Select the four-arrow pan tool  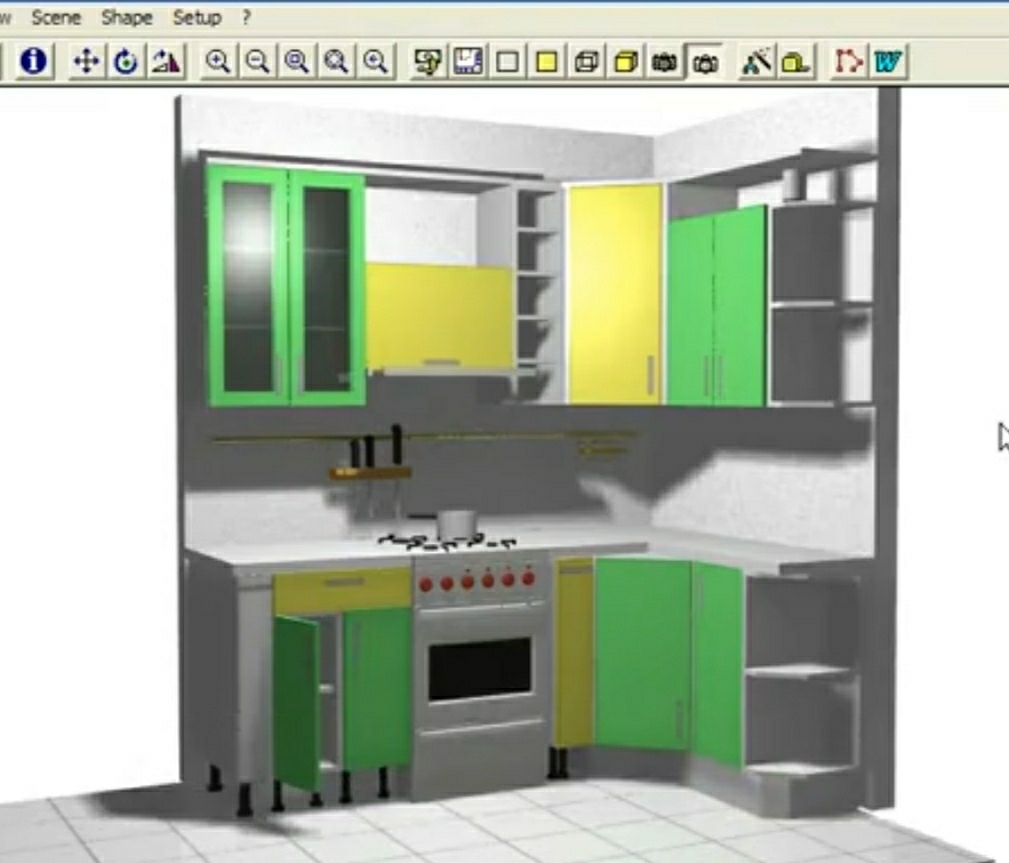pyautogui.click(x=87, y=62)
